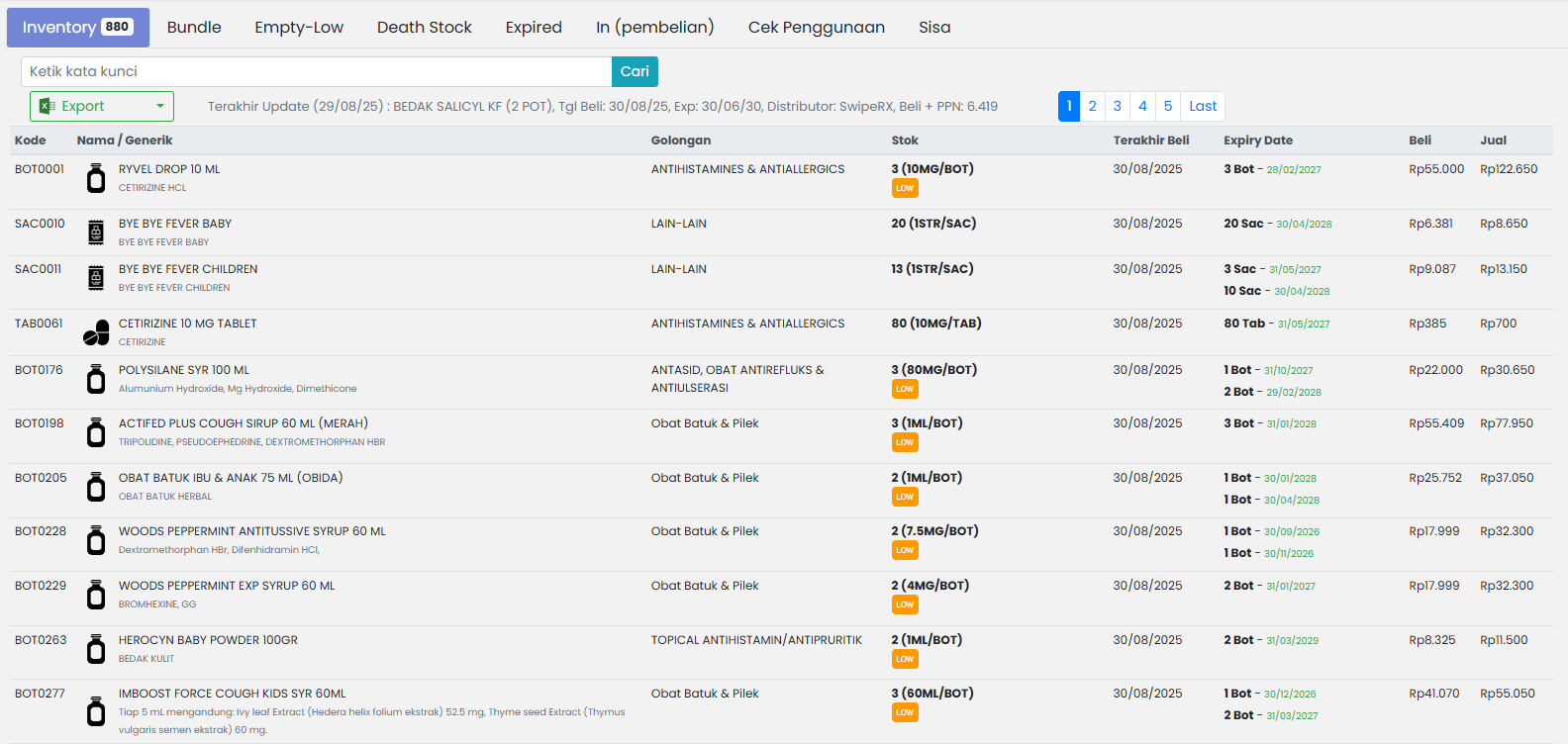Open the Expired tab
Viewport: 1568px width, 744px height.
point(534,28)
